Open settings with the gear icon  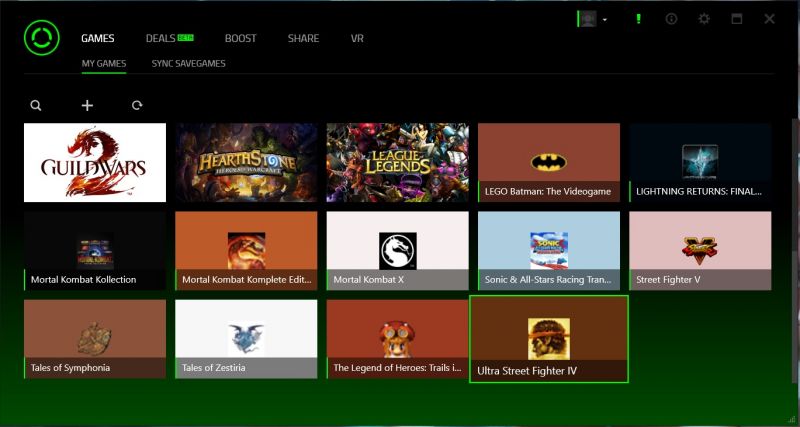(x=704, y=19)
